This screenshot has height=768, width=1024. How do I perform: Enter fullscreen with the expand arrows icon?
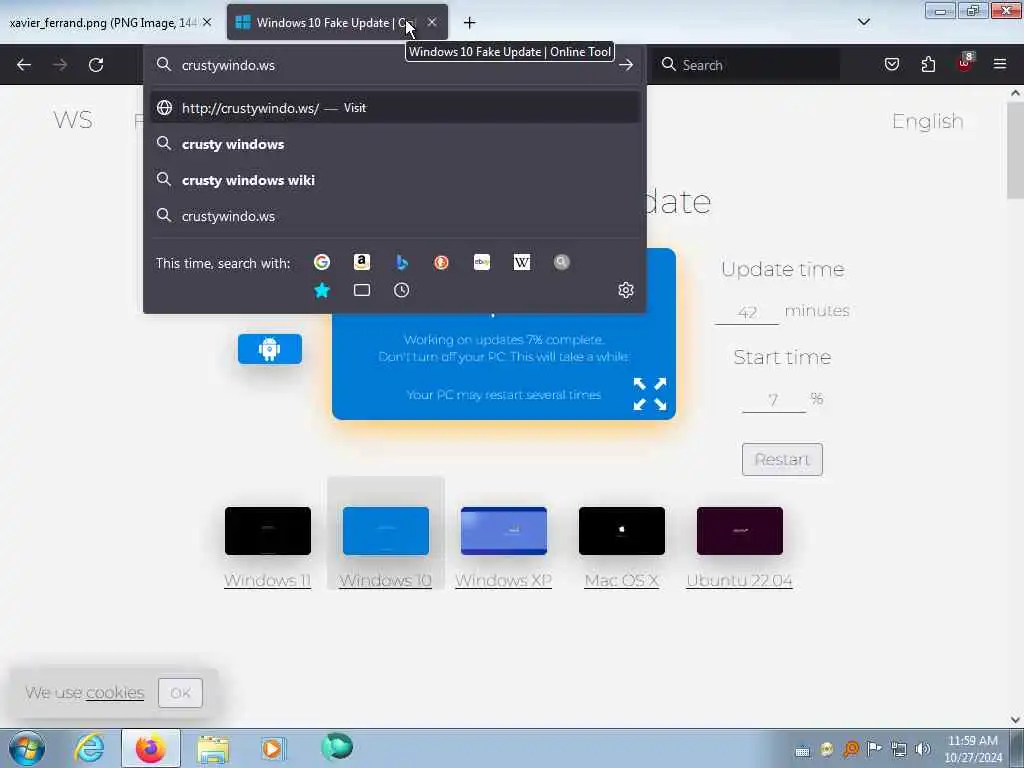pyautogui.click(x=650, y=394)
